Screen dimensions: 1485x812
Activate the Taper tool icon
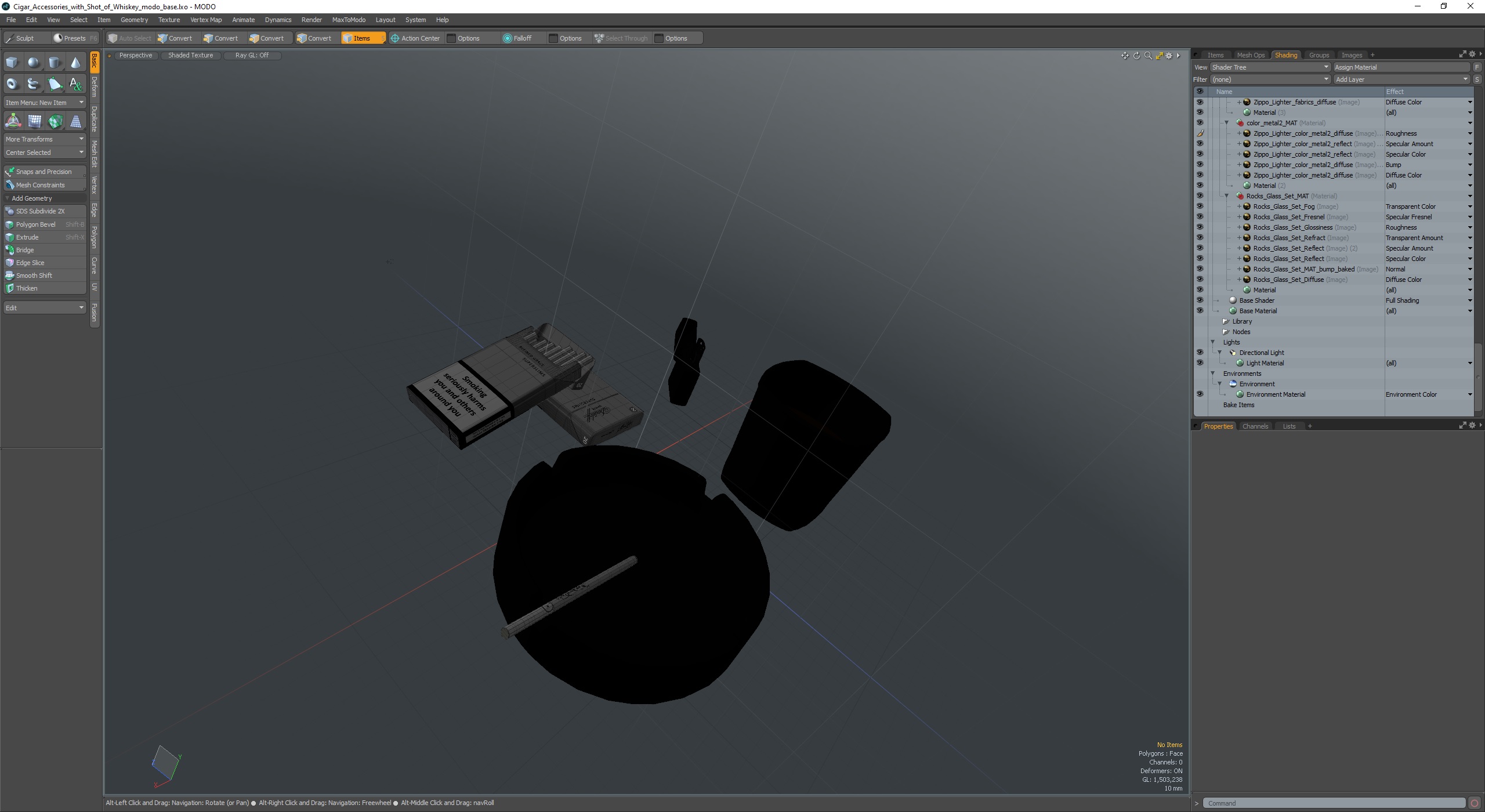(x=76, y=121)
